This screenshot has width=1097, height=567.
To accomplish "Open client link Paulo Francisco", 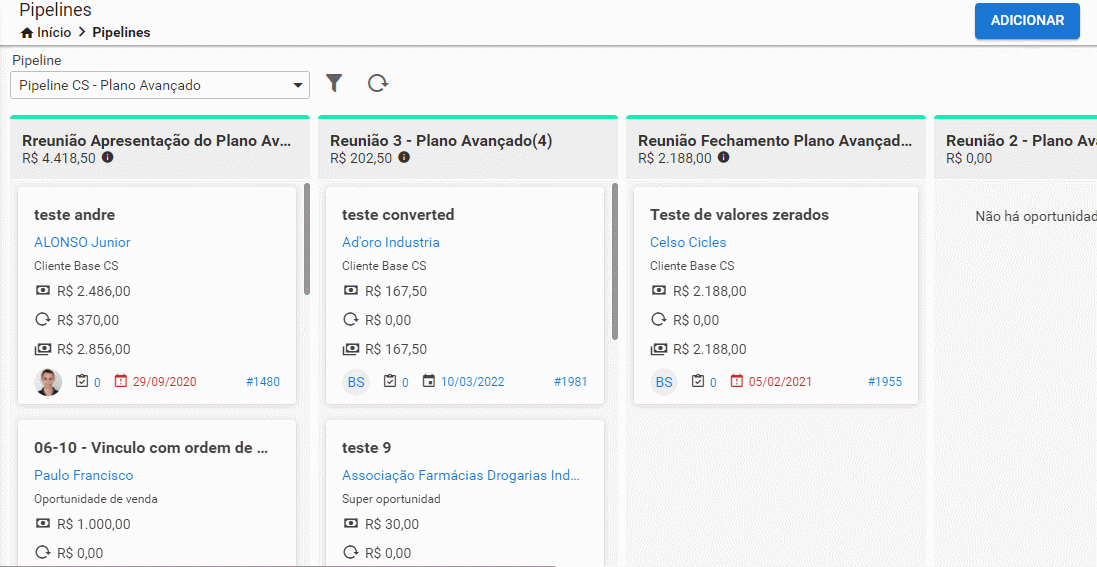I will [84, 475].
